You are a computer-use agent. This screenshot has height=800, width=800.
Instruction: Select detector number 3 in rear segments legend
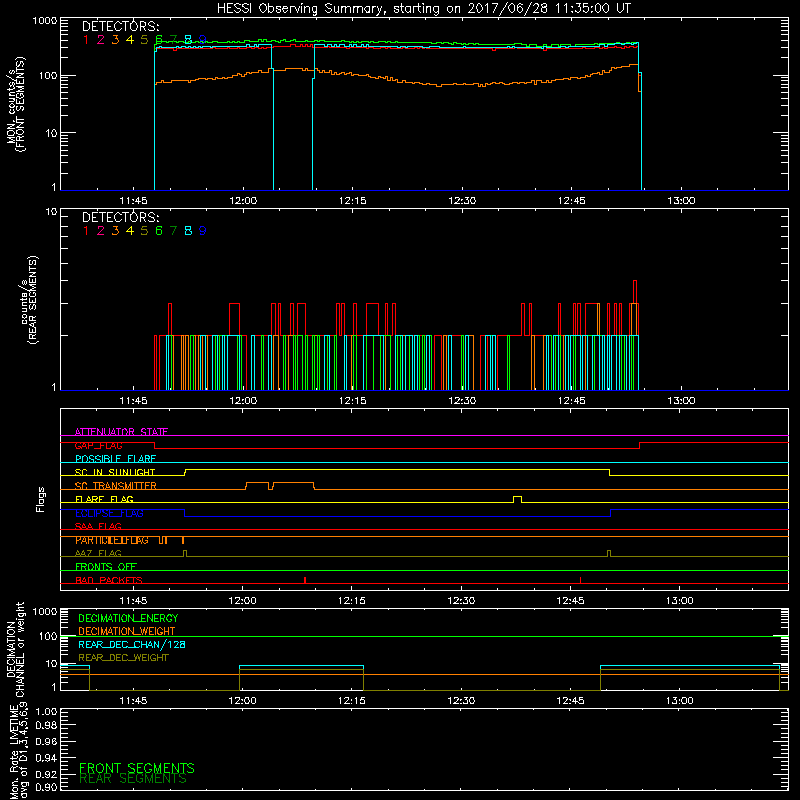pos(115,231)
